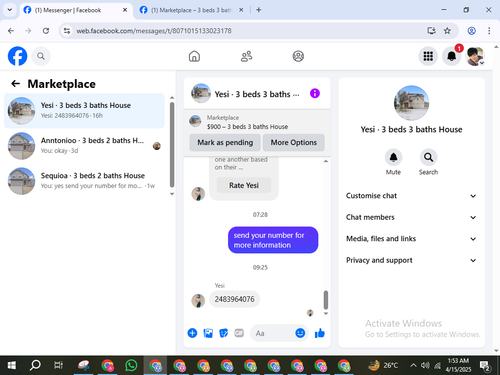Open the Facebook search magnifier

41,56
